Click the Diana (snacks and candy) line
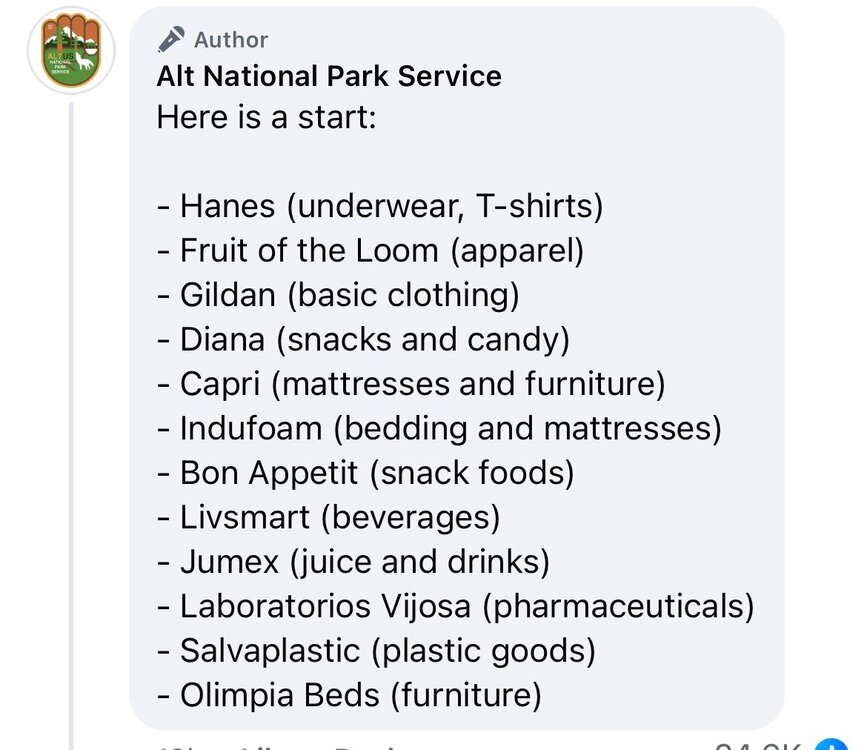867x750 pixels. tap(363, 339)
